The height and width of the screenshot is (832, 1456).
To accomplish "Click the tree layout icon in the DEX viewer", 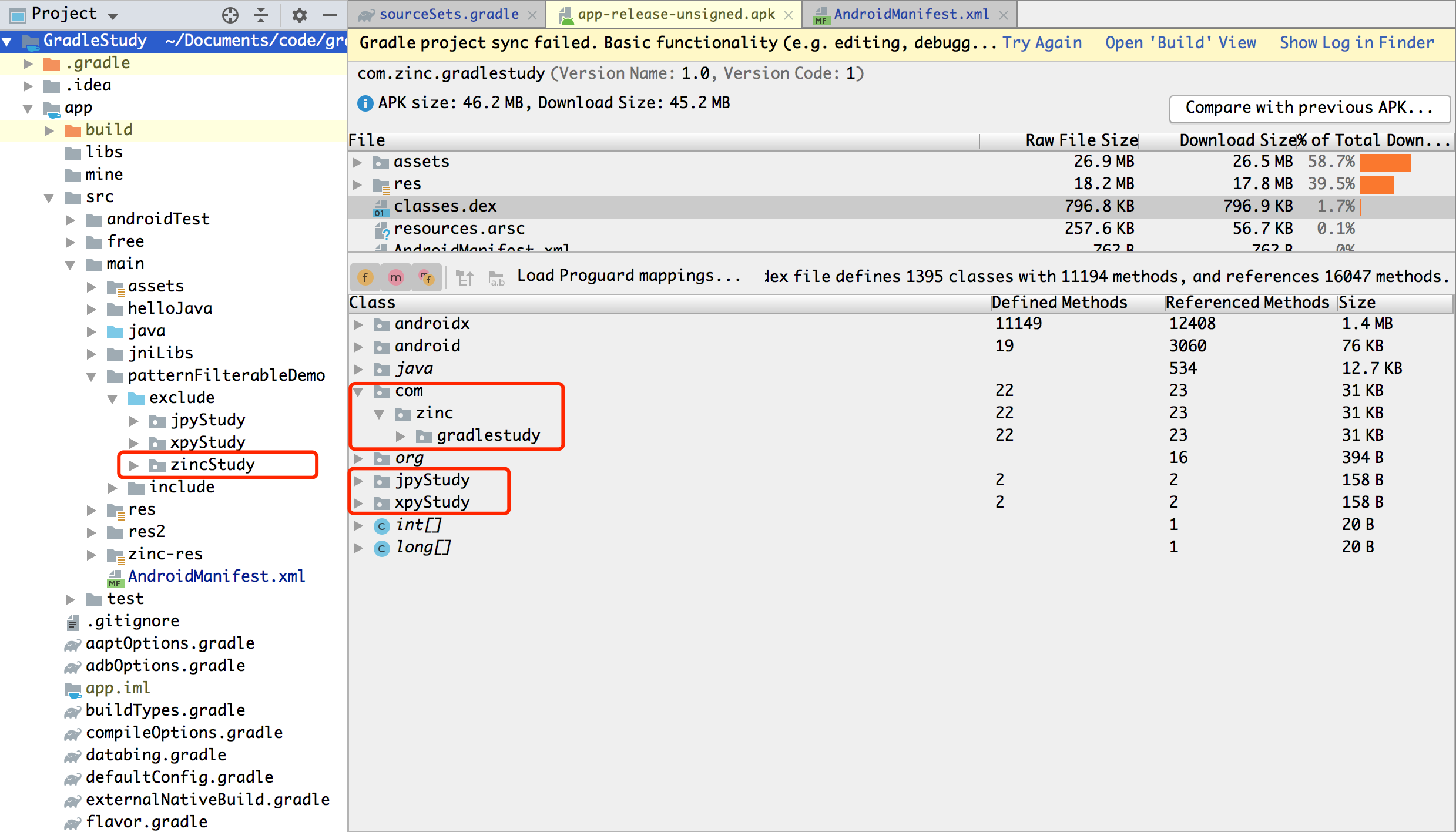I will tap(465, 277).
